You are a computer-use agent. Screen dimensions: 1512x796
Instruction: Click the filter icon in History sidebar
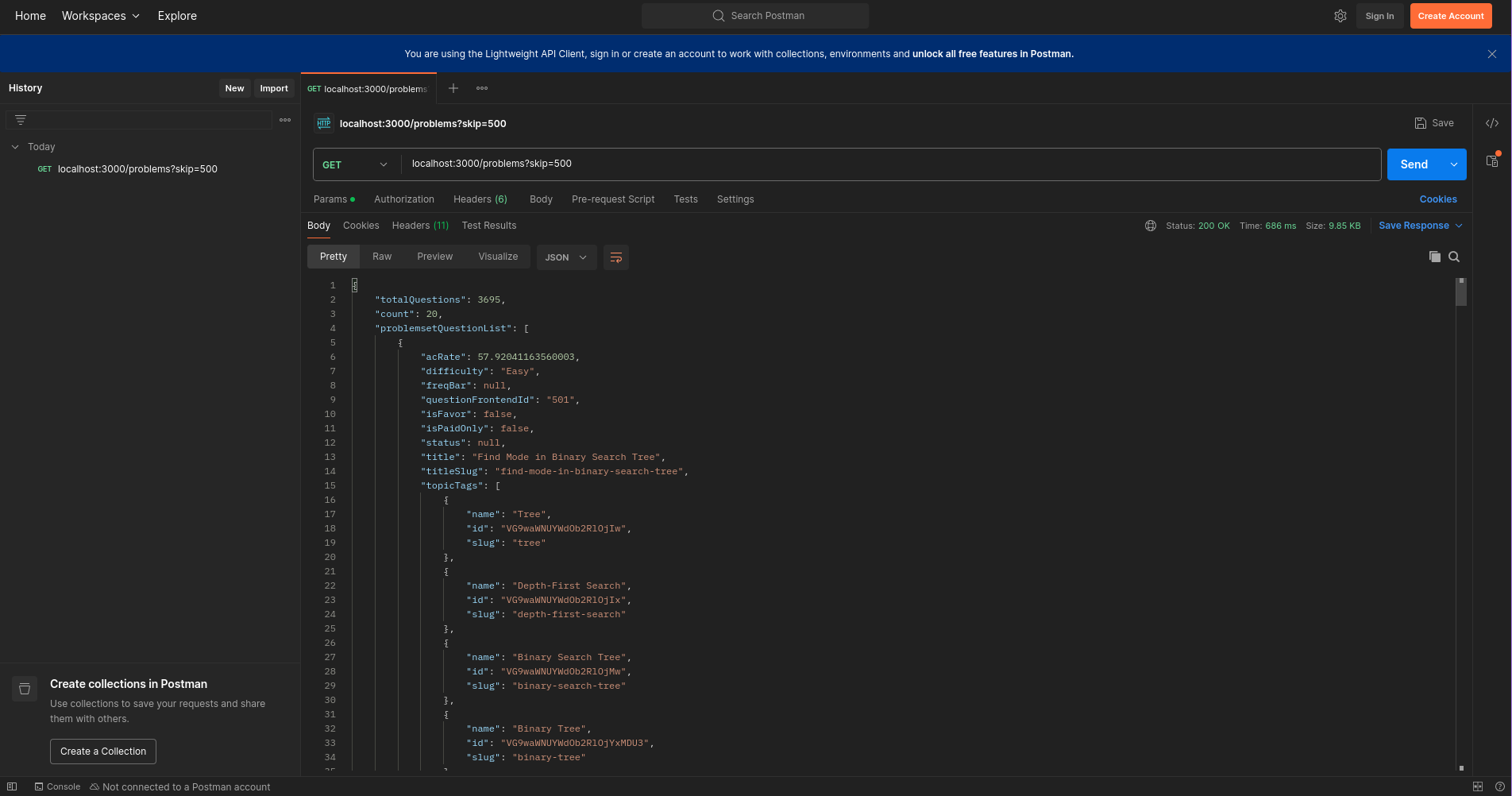(x=21, y=120)
